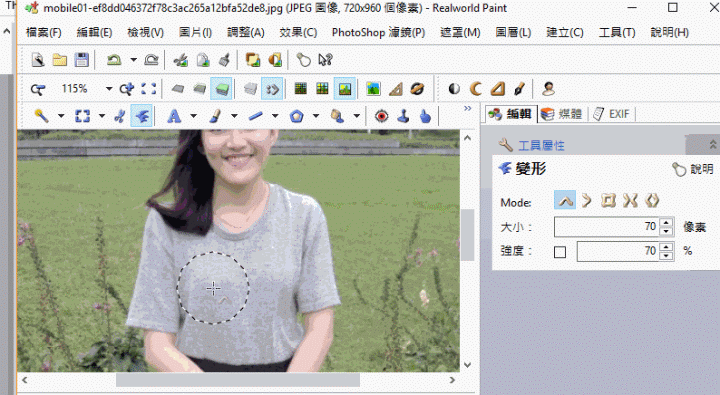Redo the last undone action
The width and height of the screenshot is (720, 395).
[x=151, y=60]
